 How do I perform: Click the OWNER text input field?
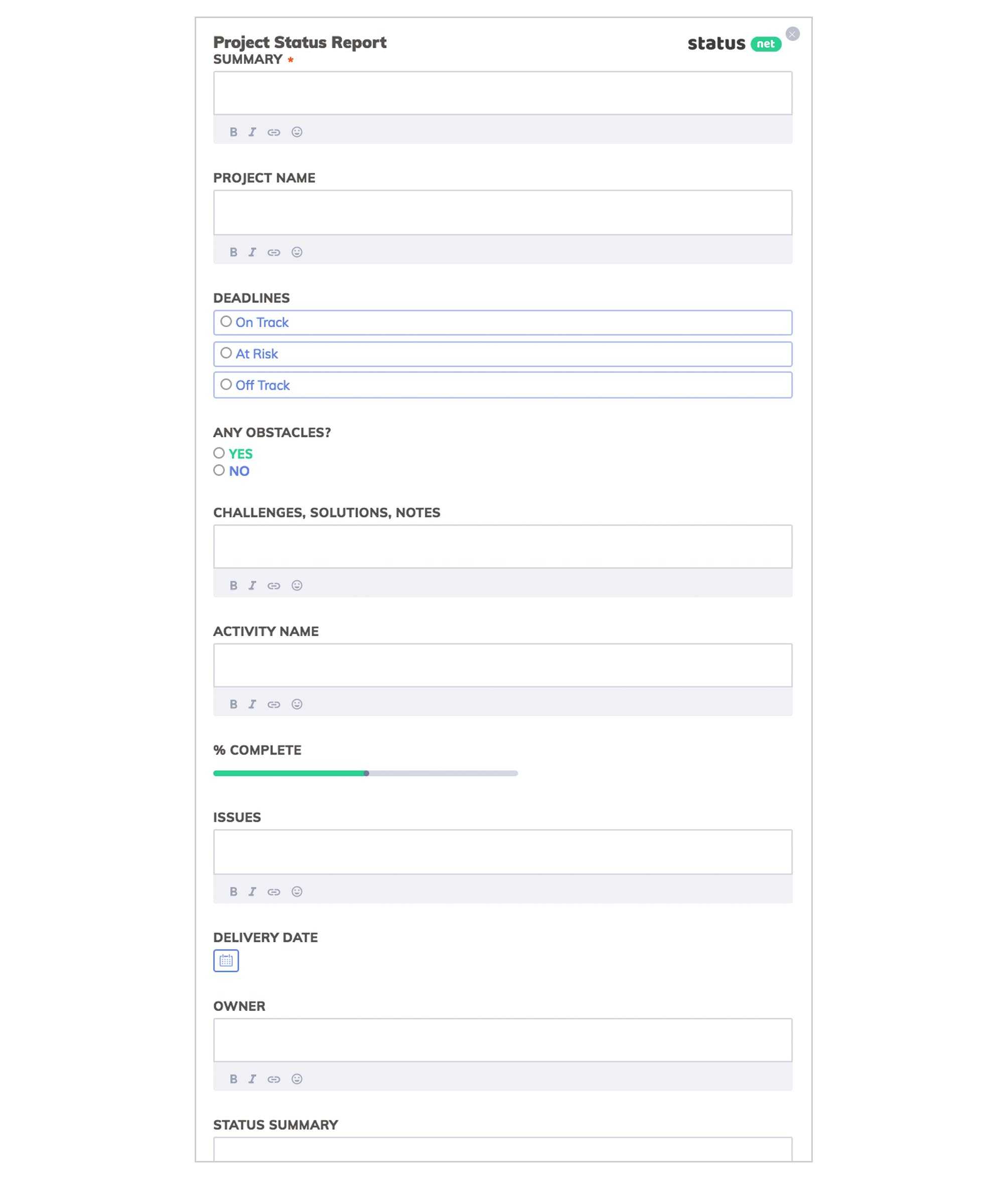(504, 1039)
